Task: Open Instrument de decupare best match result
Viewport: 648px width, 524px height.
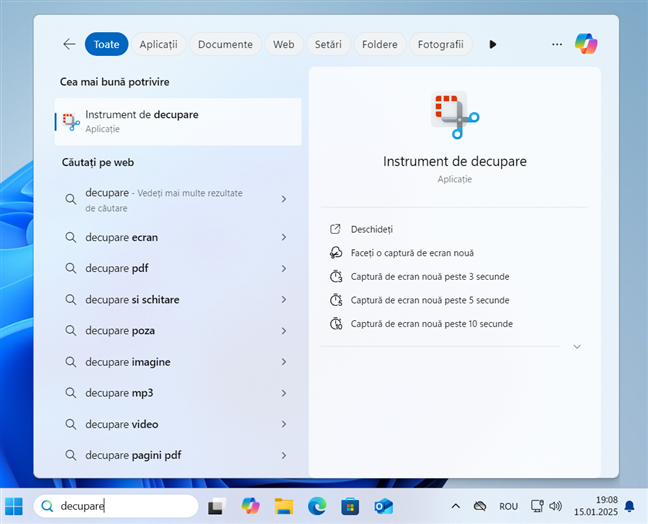Action: [x=177, y=121]
